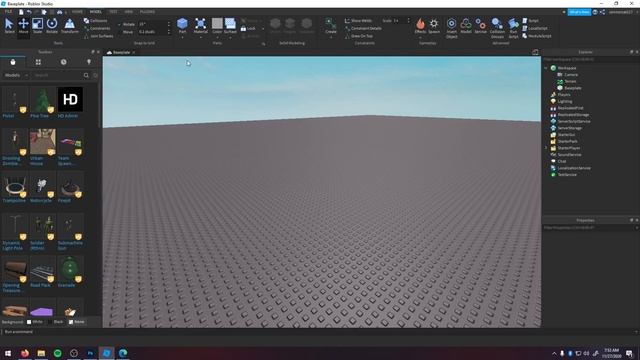Activate the Select tool

[9, 25]
